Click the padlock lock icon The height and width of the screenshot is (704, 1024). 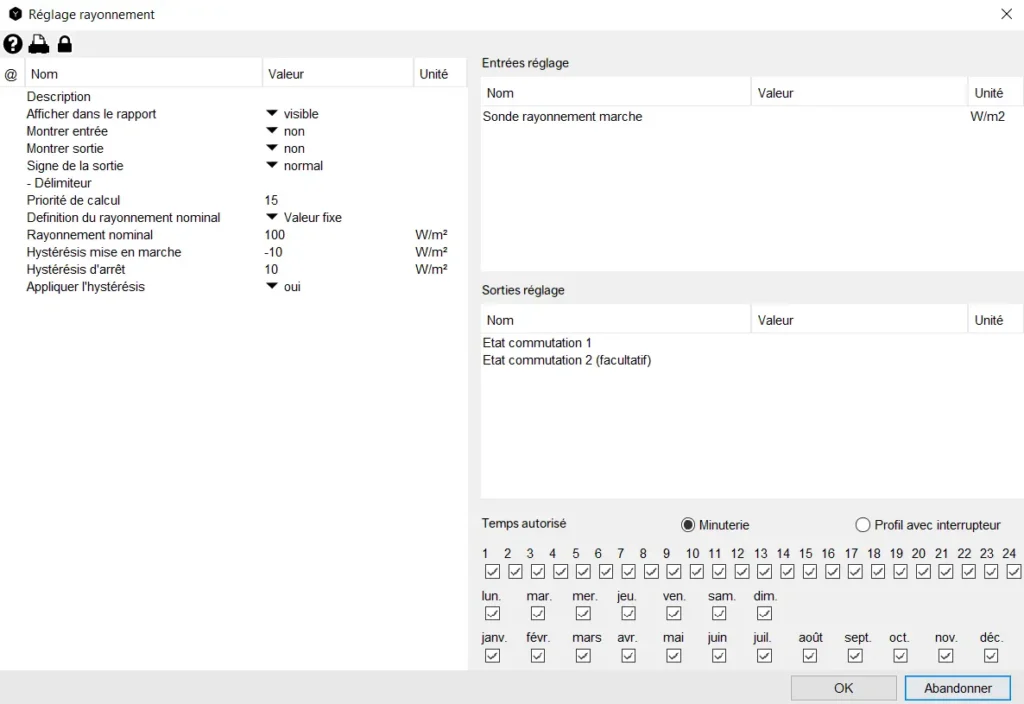pyautogui.click(x=64, y=44)
